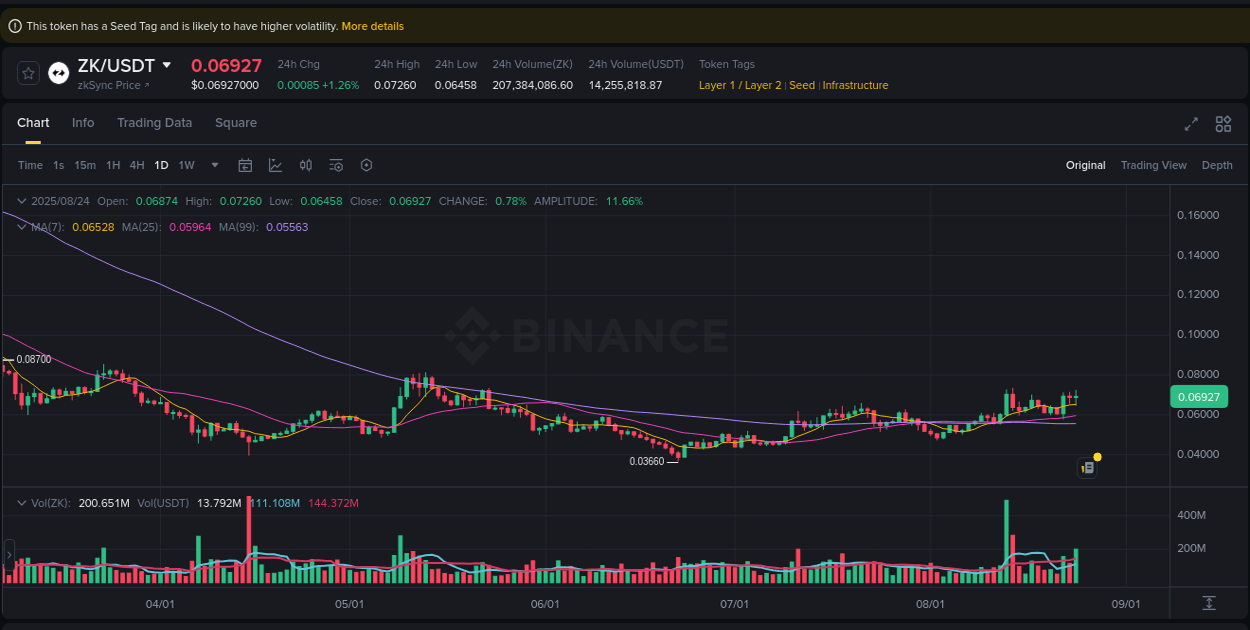Click the Seed token tag

pyautogui.click(x=802, y=85)
